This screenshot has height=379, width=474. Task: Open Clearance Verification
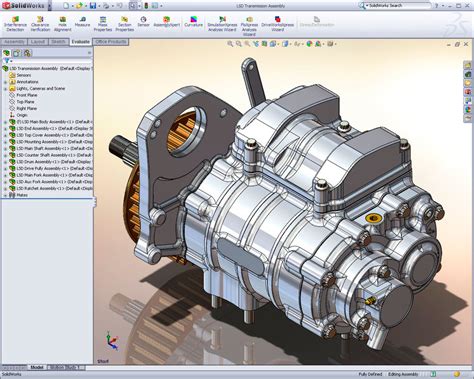pos(40,24)
